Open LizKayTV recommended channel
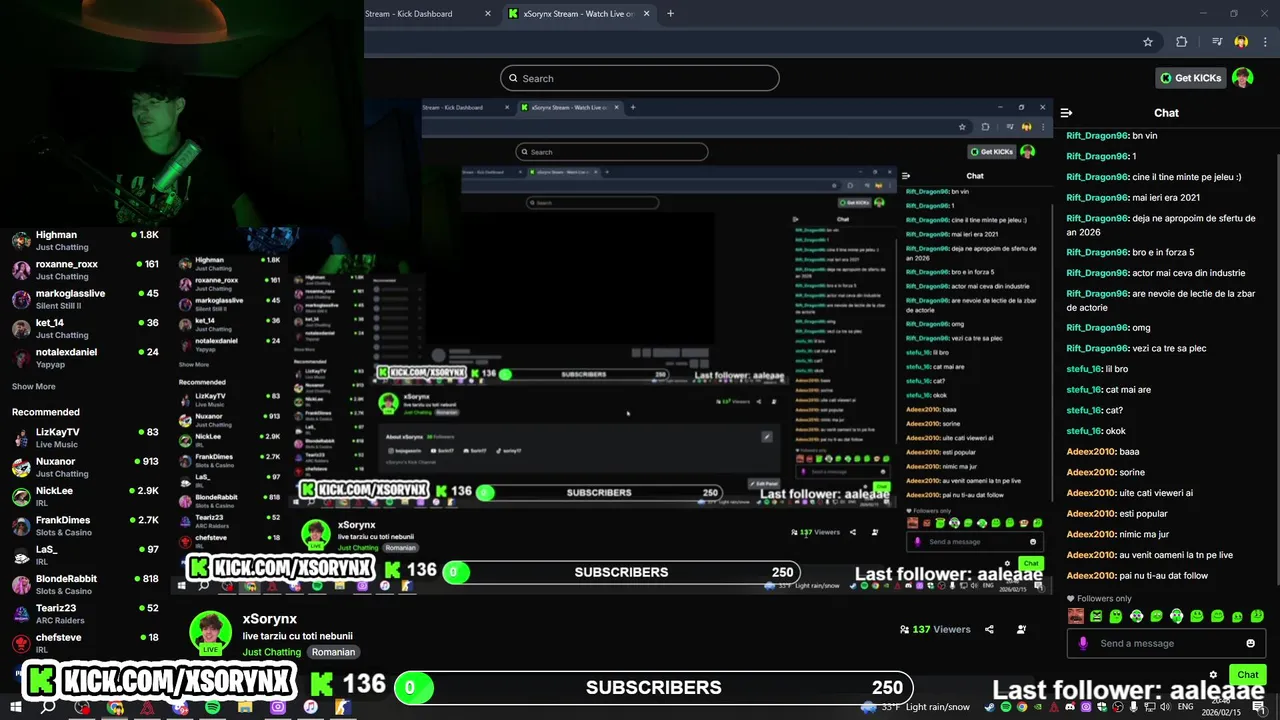The image size is (1280, 720). 86,438
